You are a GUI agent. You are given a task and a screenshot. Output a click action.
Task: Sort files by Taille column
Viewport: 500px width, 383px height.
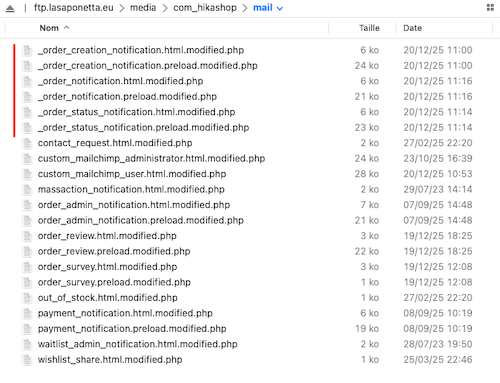pyautogui.click(x=369, y=28)
